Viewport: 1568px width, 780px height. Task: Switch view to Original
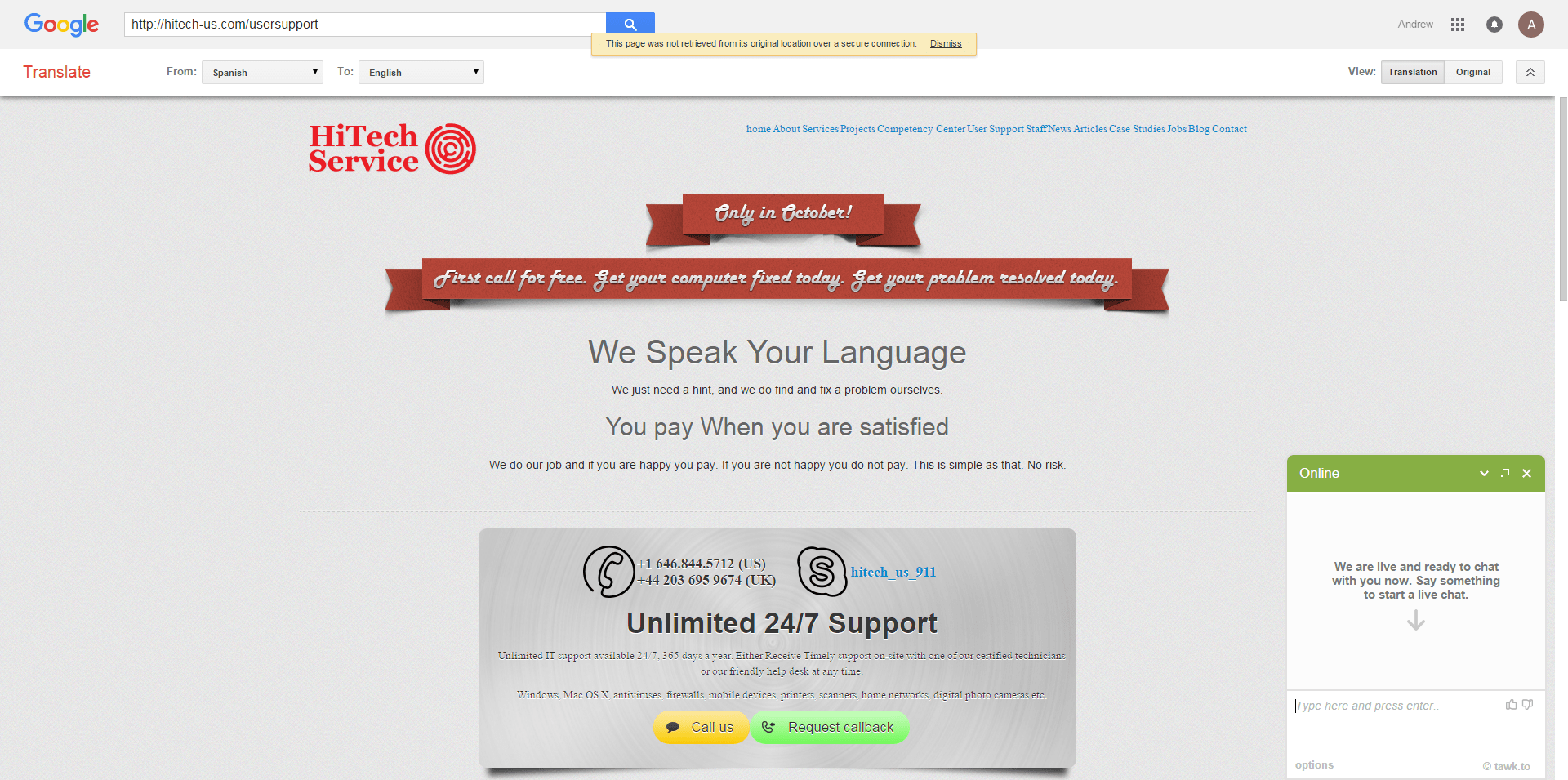(1472, 72)
